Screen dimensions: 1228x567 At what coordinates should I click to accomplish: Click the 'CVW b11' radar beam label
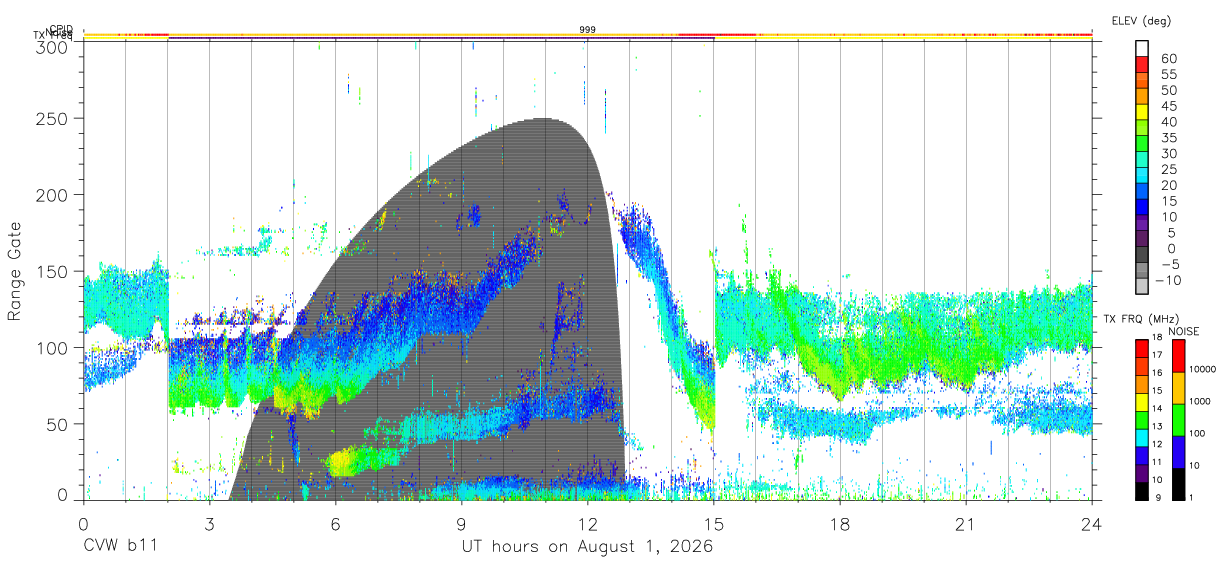coord(120,547)
